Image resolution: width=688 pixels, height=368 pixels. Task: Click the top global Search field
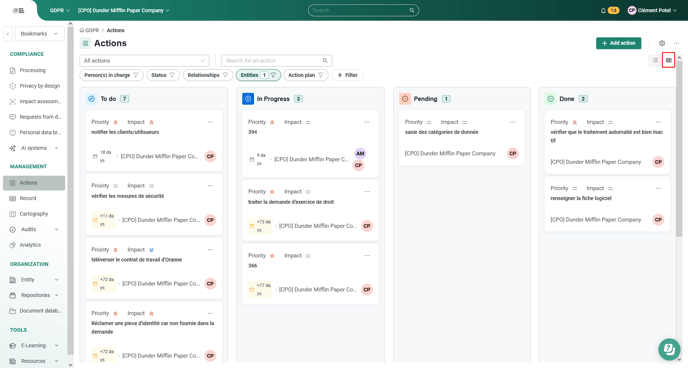coord(363,10)
